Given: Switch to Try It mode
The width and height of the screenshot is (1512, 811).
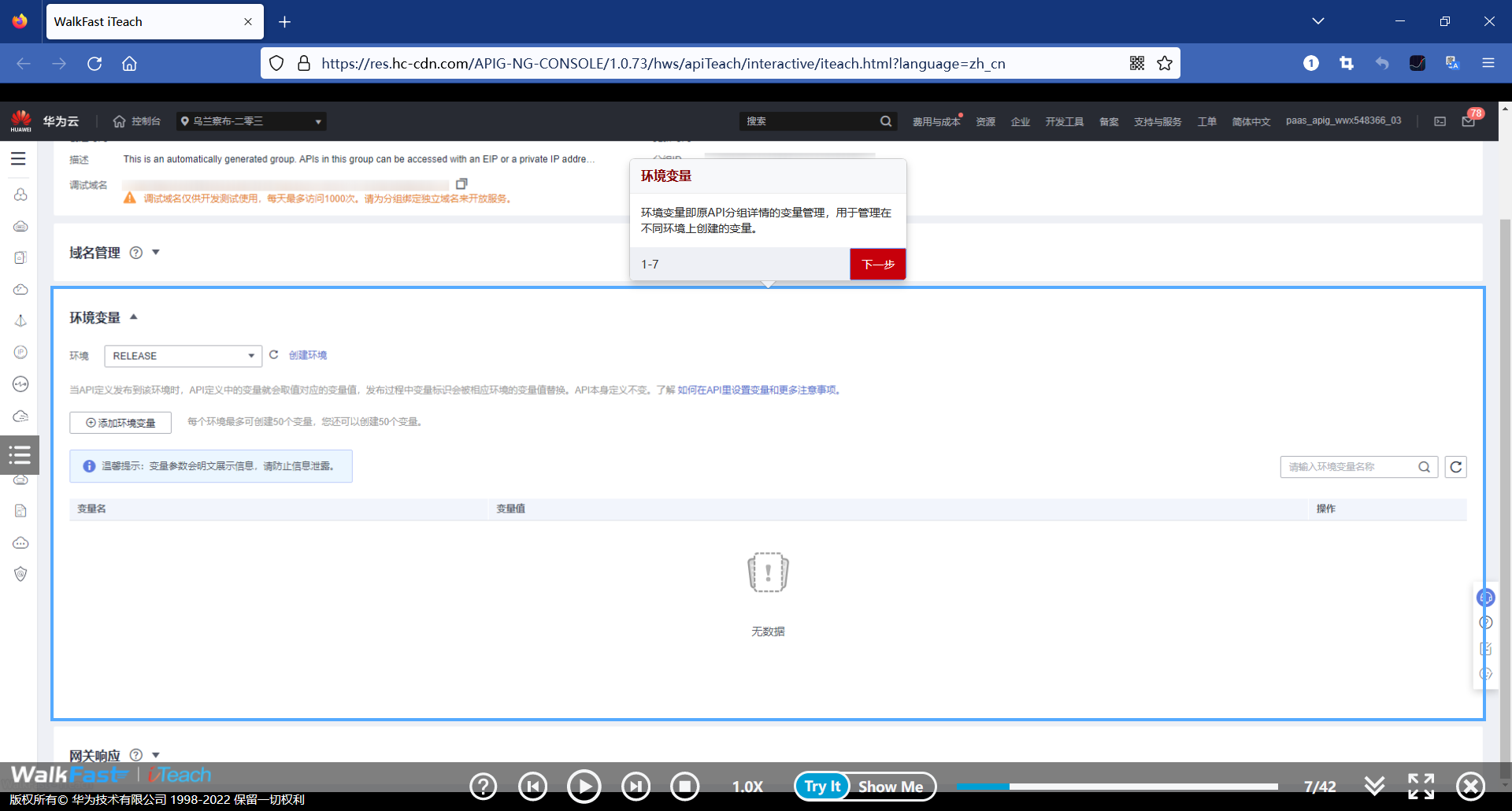Looking at the screenshot, I should pyautogui.click(x=821, y=786).
